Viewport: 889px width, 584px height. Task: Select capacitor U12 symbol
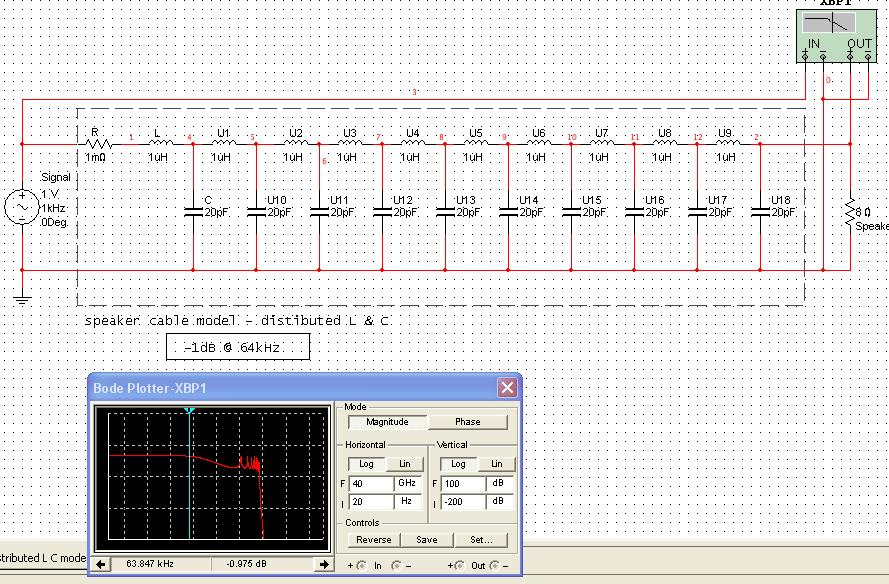coord(382,212)
